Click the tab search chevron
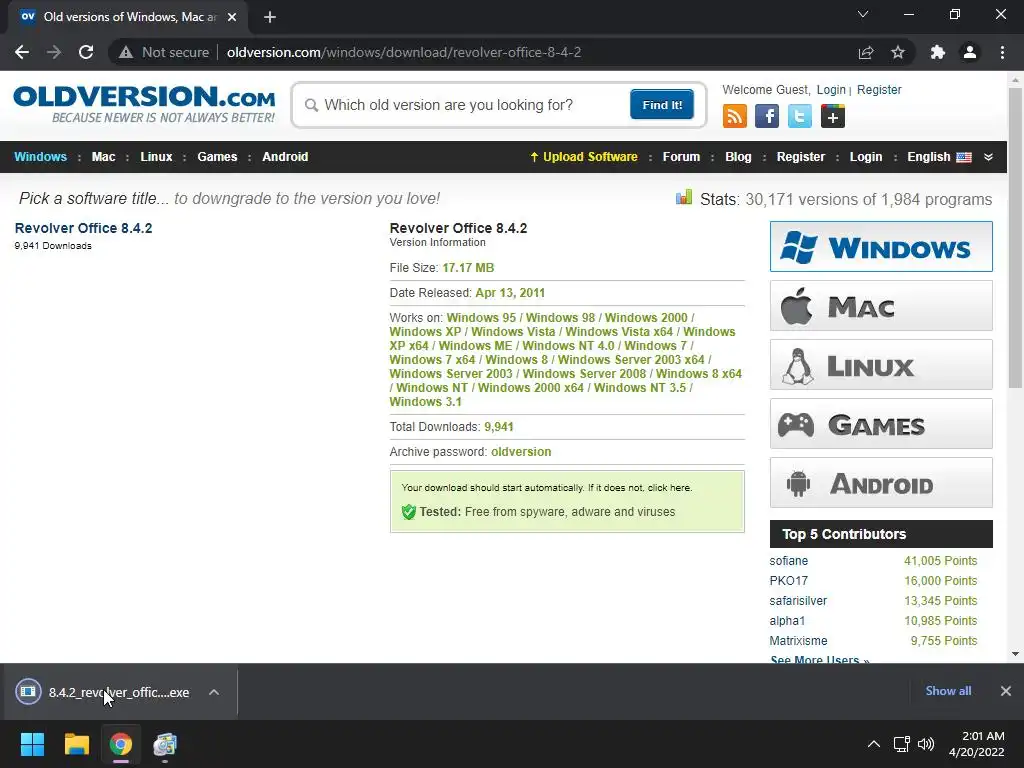This screenshot has height=768, width=1024. click(x=863, y=14)
